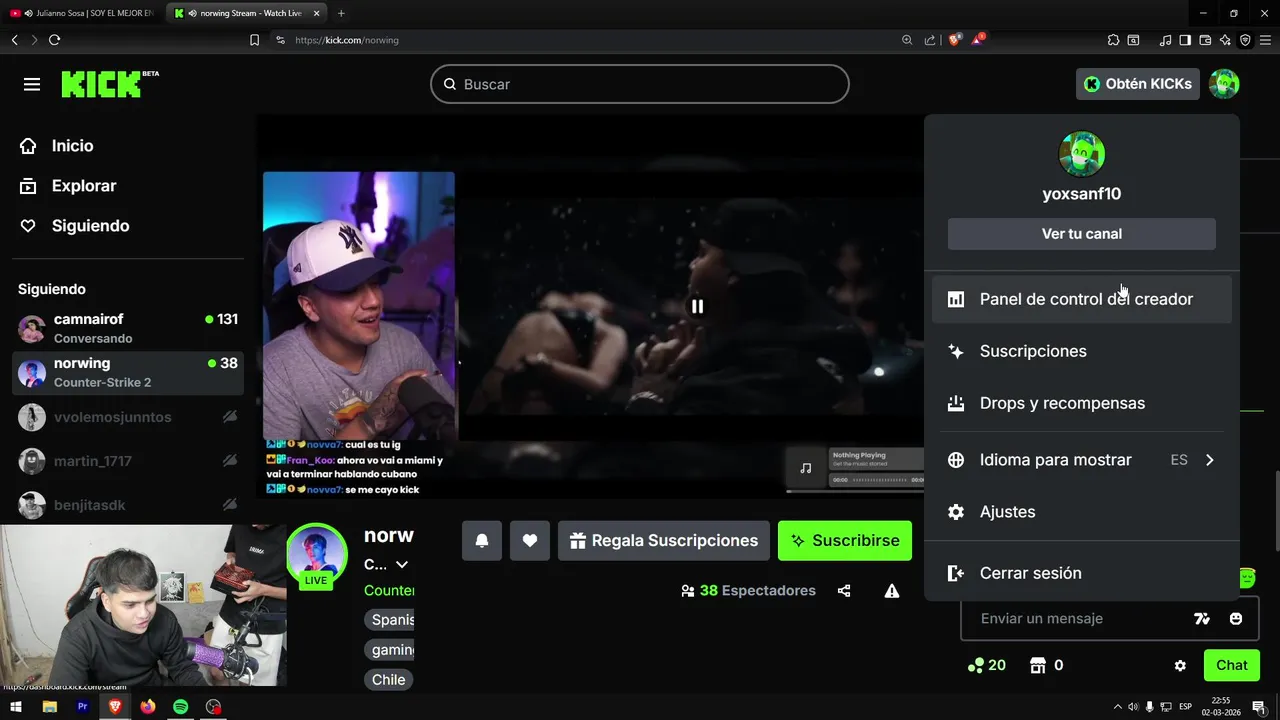The image size is (1280, 720).
Task: Bookmark this page icon
Action: 254,40
